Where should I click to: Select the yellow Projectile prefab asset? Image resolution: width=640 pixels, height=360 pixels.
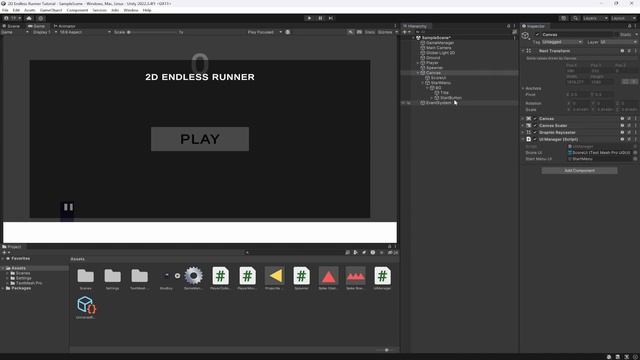[x=275, y=276]
